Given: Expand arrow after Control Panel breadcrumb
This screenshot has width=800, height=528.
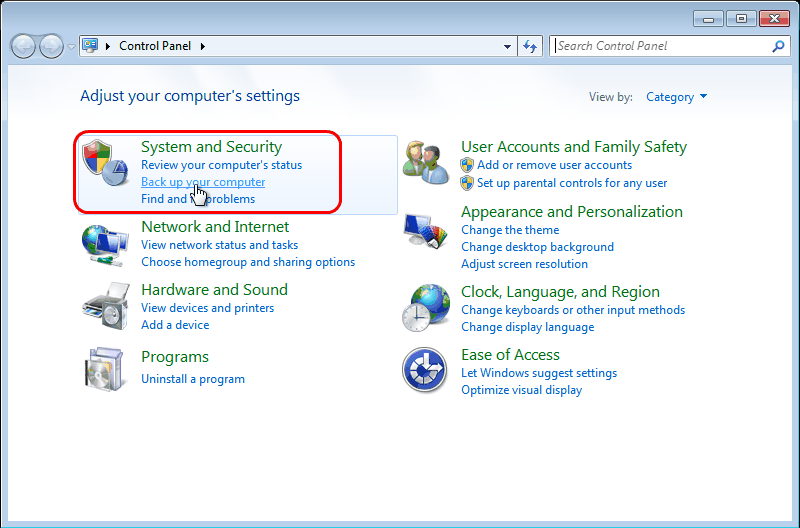Looking at the screenshot, I should [x=203, y=46].
